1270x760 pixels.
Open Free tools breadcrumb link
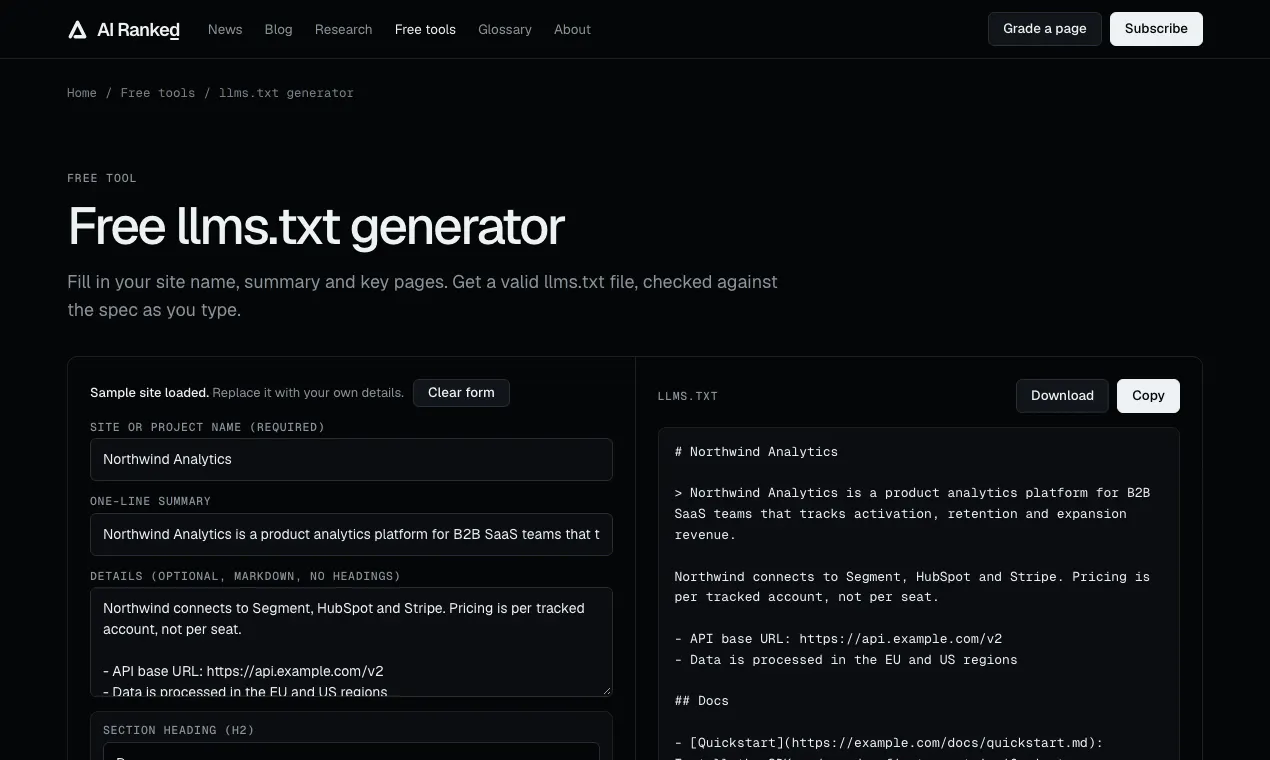[158, 93]
